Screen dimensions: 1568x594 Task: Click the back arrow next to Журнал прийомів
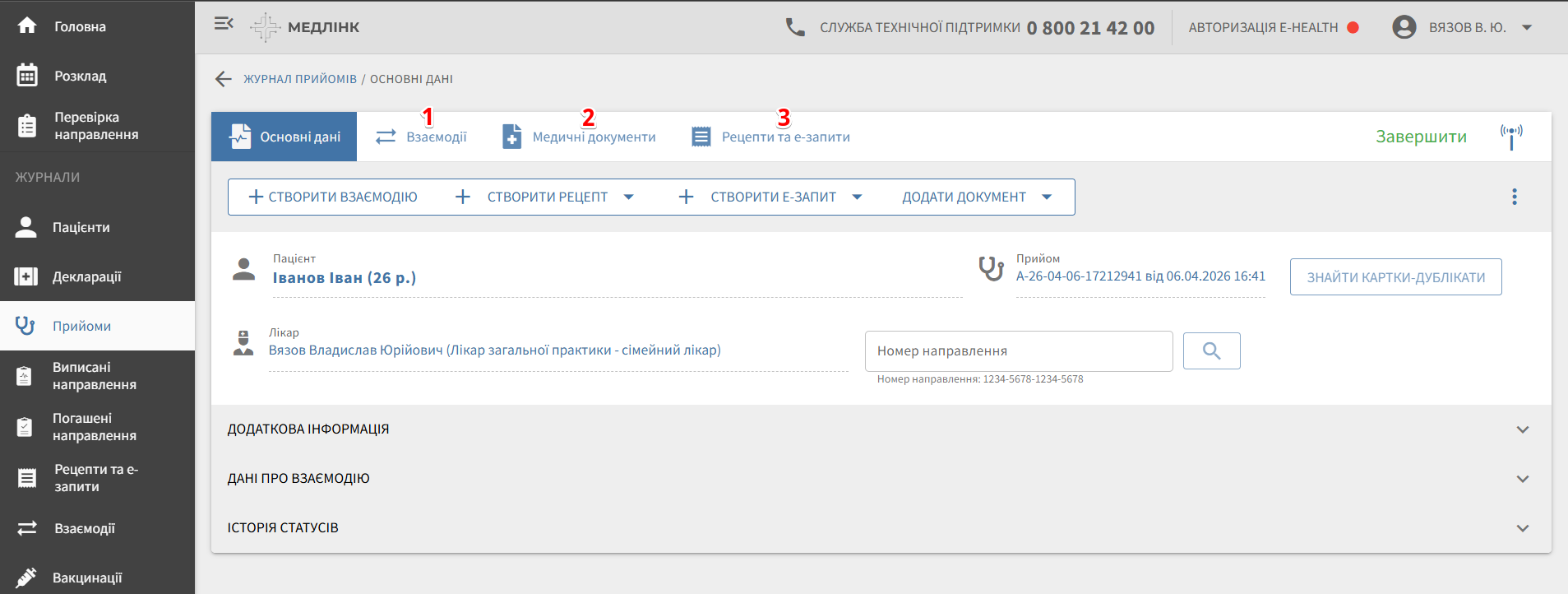223,79
